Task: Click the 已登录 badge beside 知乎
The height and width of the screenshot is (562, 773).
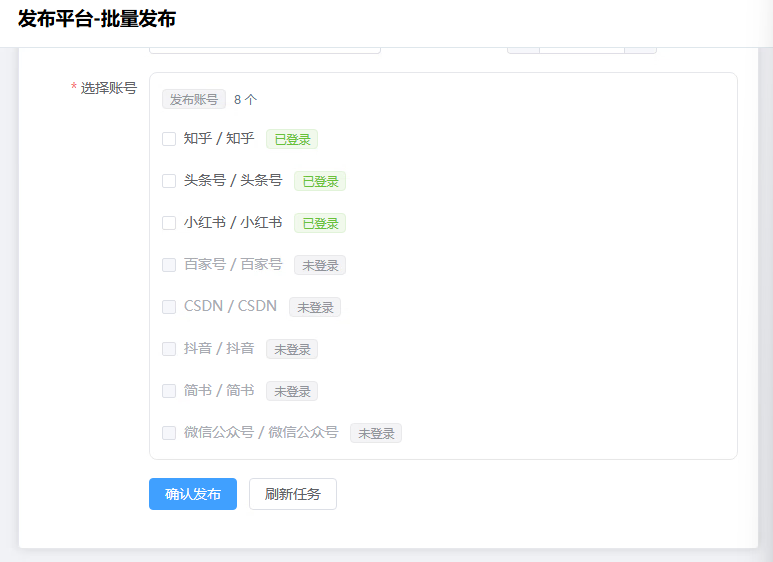Action: [x=292, y=139]
